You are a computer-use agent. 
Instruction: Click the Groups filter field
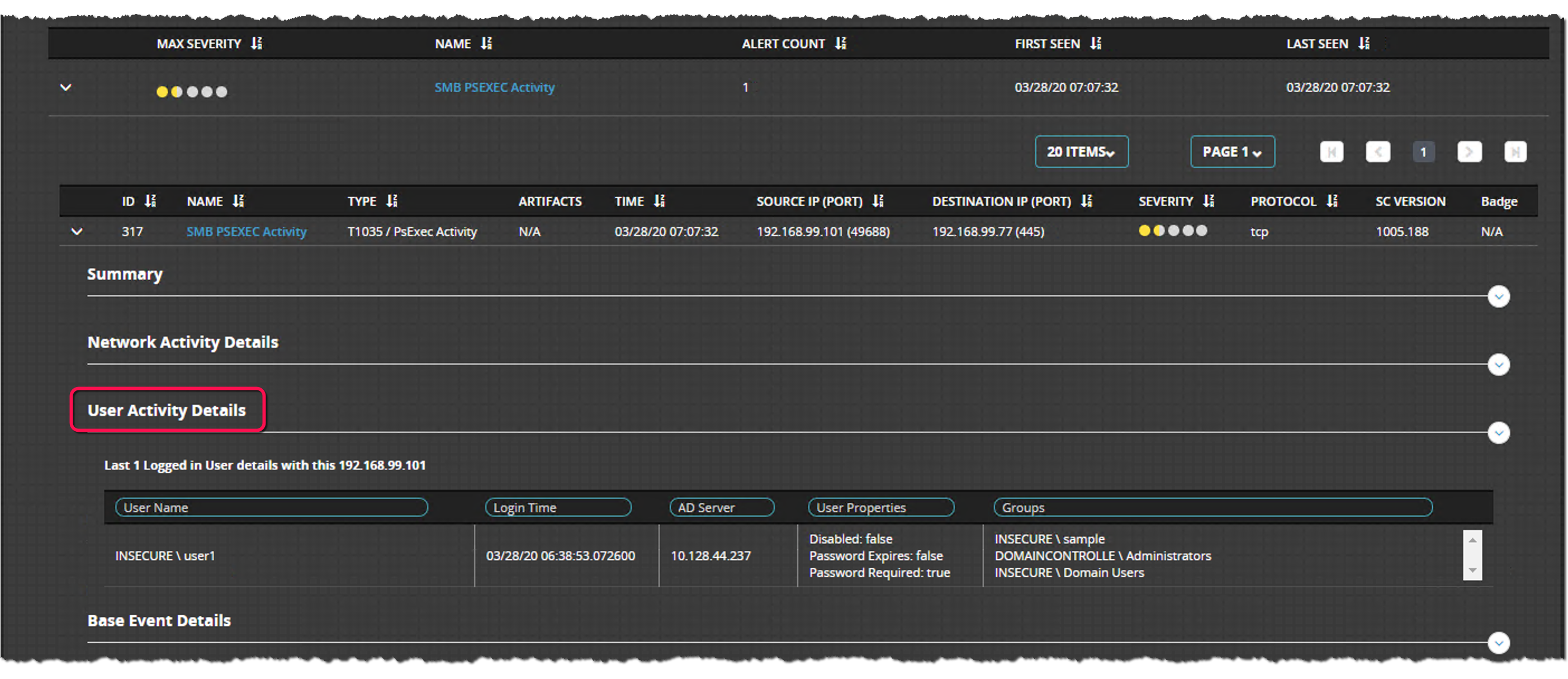click(x=1213, y=507)
